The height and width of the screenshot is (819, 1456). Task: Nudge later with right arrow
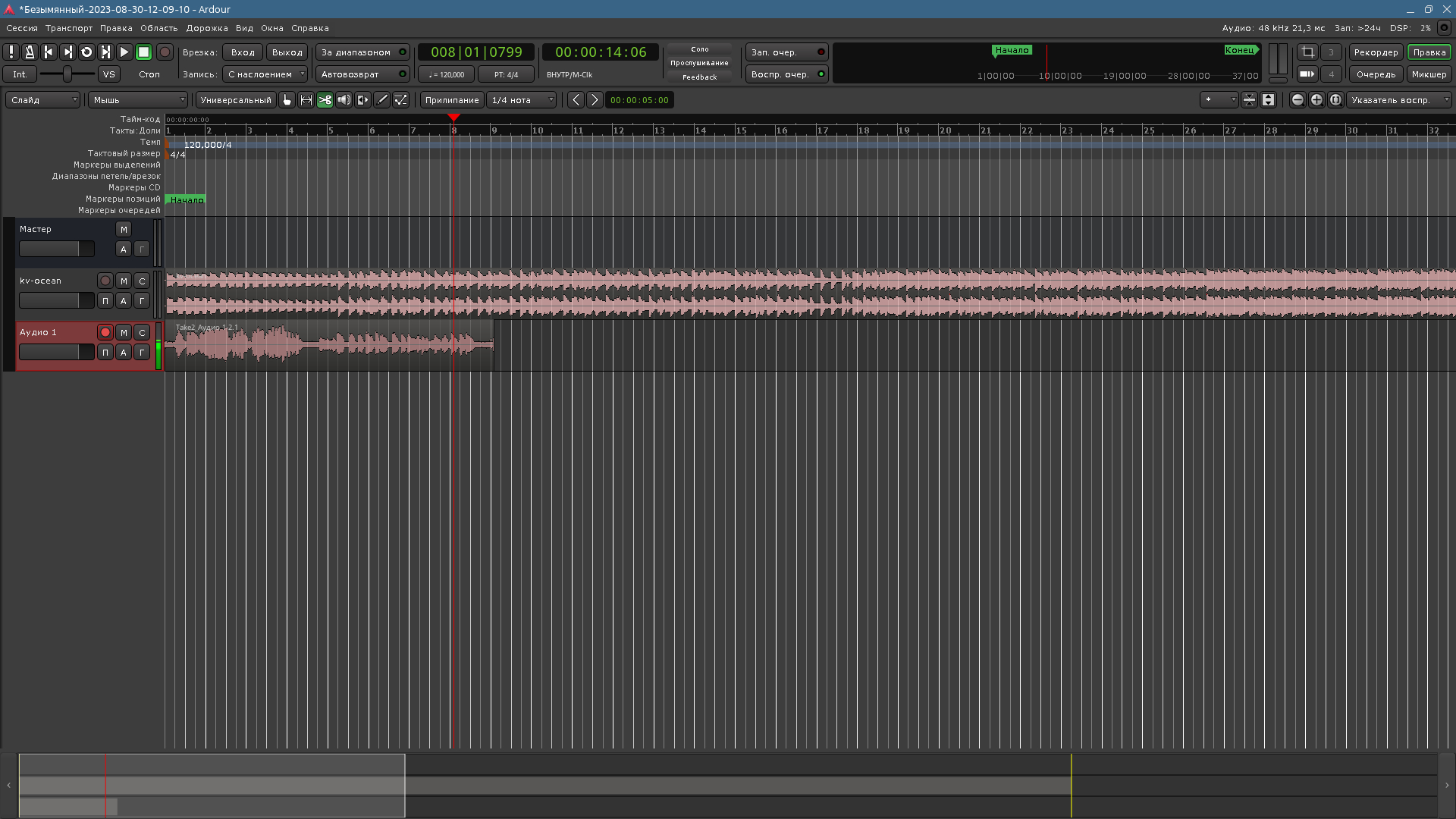pos(595,100)
